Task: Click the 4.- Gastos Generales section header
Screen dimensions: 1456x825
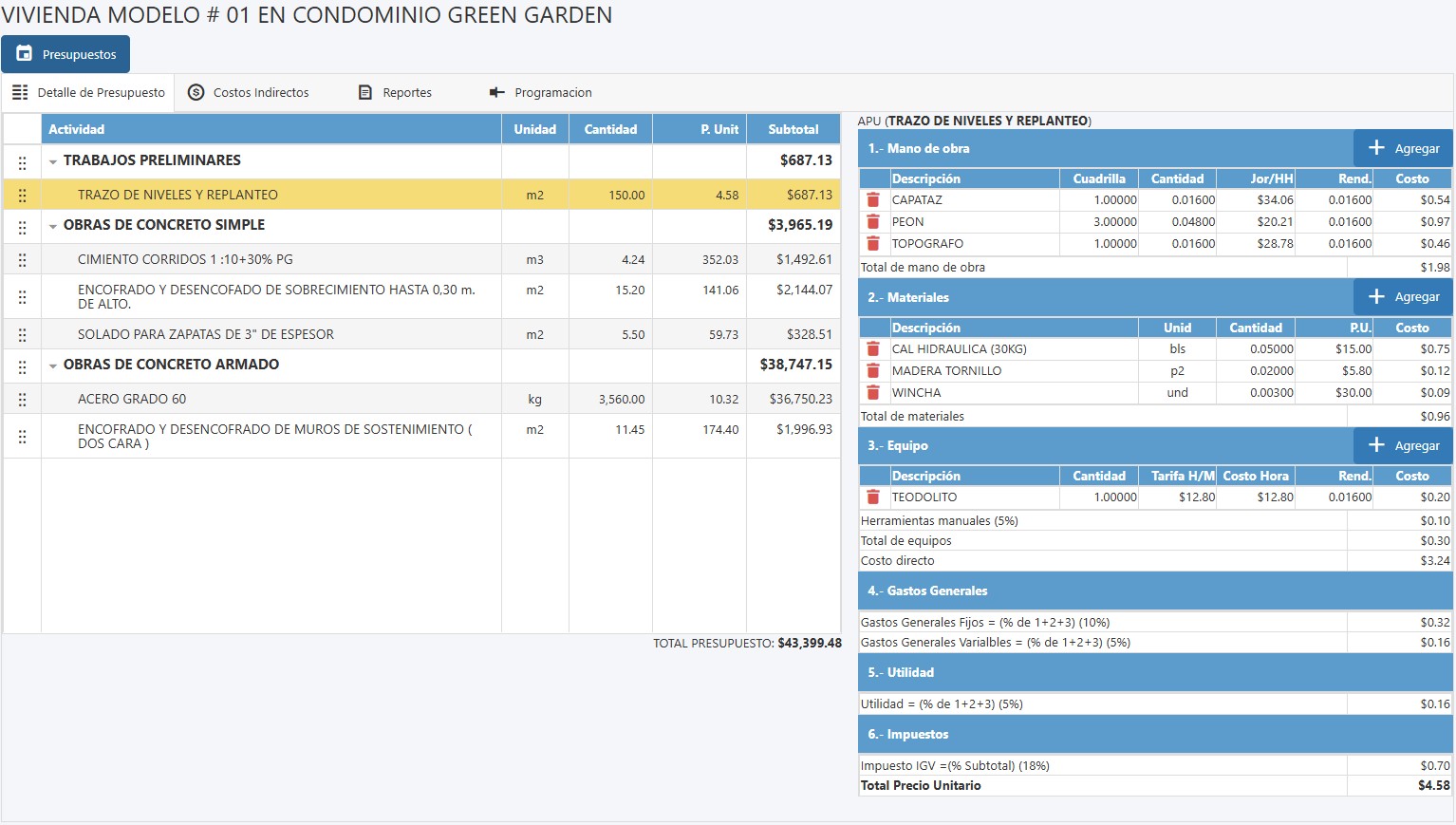Action: (1155, 591)
